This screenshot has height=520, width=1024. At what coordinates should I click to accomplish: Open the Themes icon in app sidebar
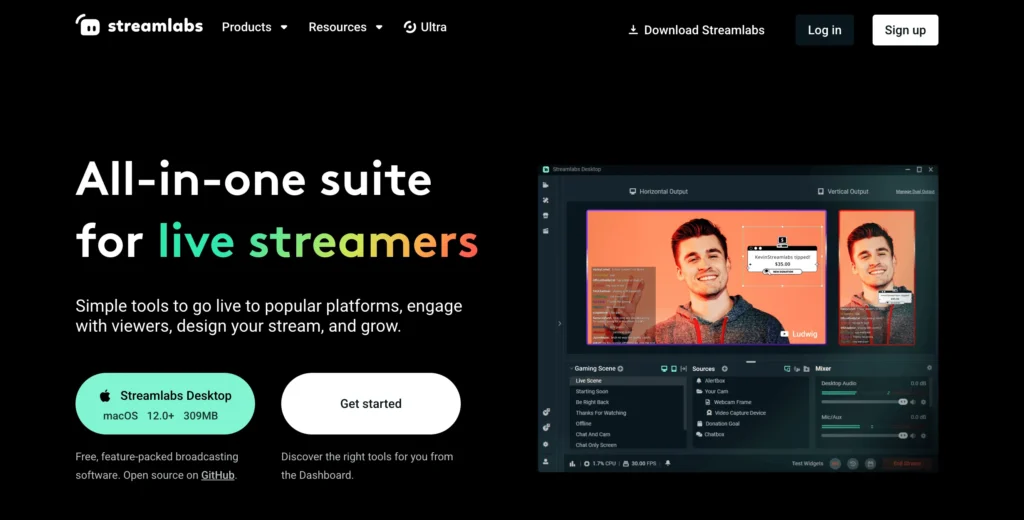(546, 201)
